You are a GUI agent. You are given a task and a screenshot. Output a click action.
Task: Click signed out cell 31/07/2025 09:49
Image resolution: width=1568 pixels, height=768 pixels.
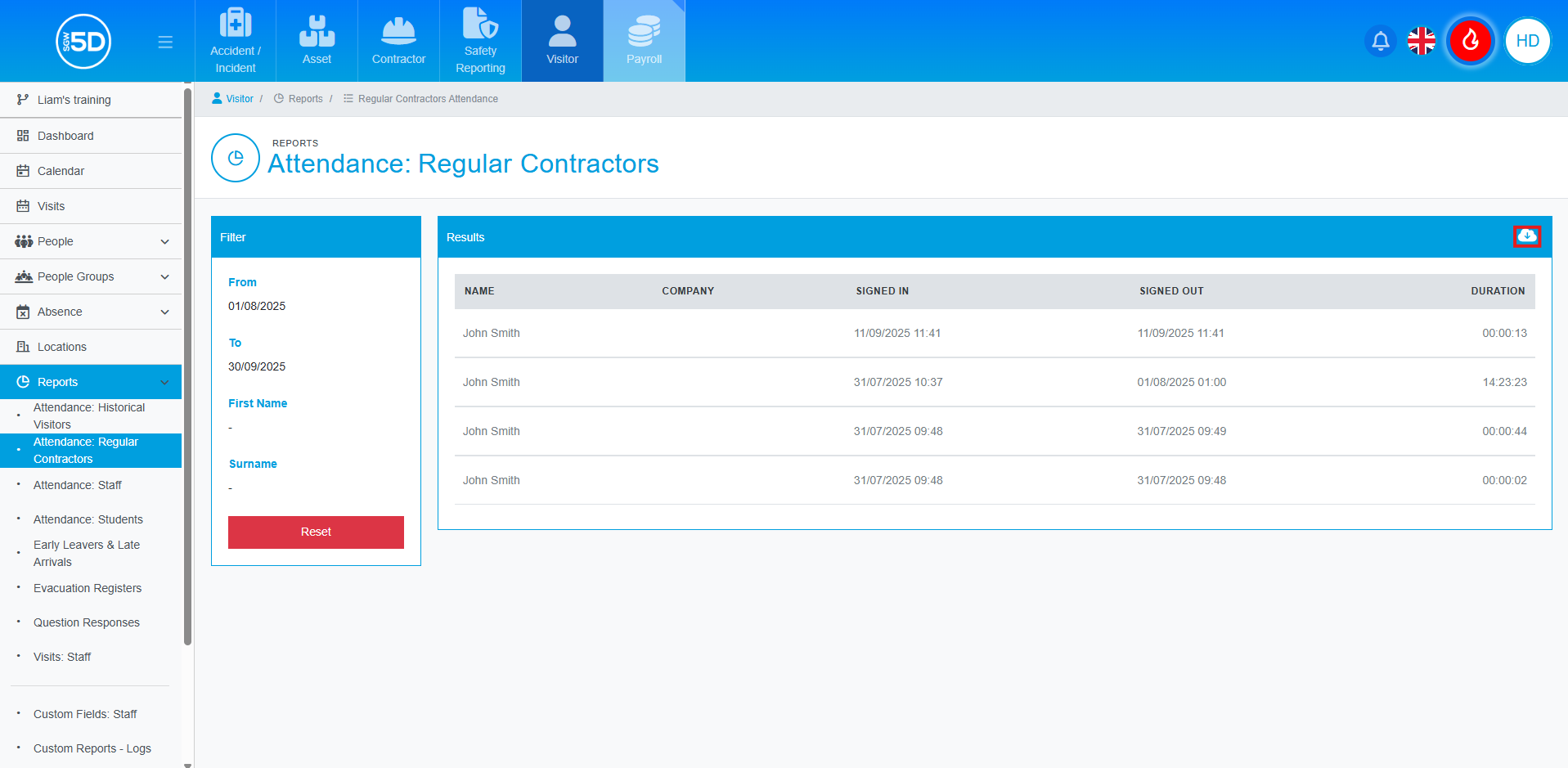[x=1182, y=431]
